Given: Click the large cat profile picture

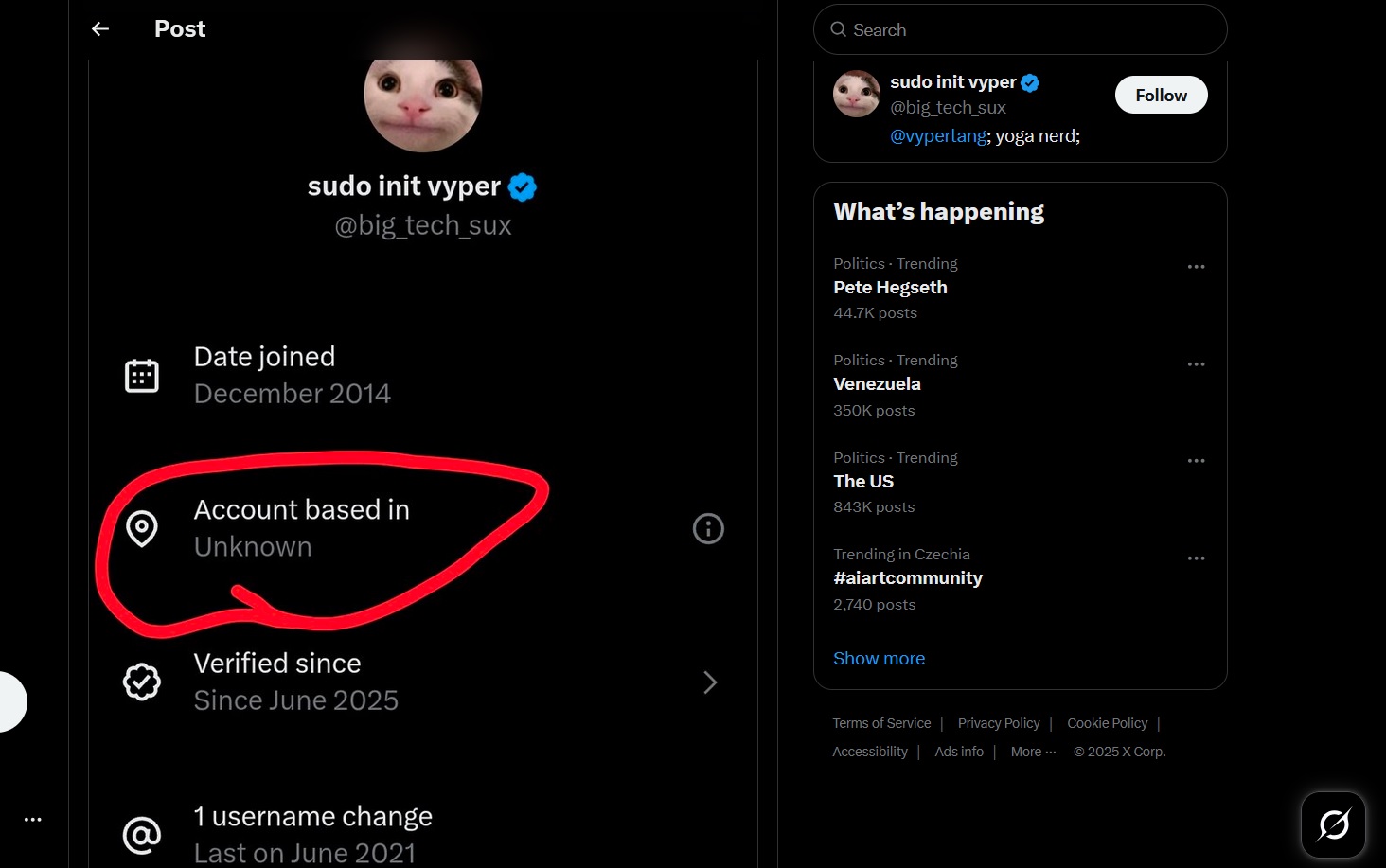Looking at the screenshot, I should pyautogui.click(x=423, y=99).
